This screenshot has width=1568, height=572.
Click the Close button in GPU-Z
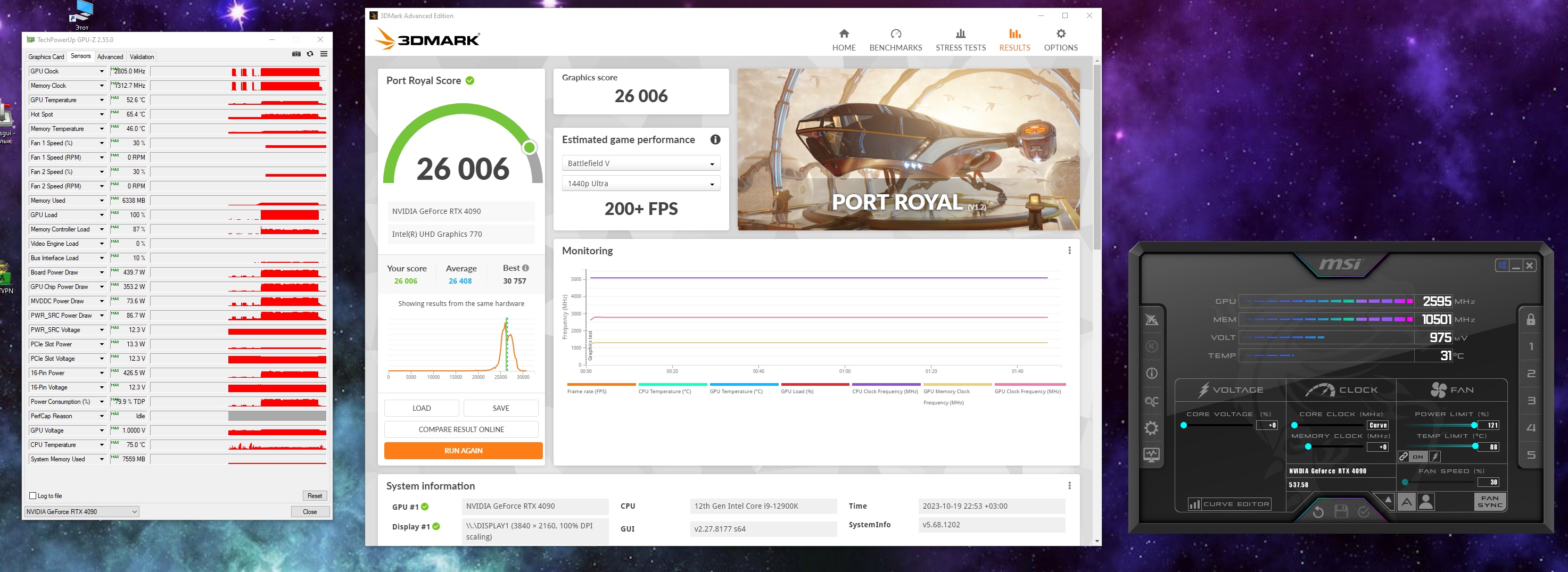310,512
